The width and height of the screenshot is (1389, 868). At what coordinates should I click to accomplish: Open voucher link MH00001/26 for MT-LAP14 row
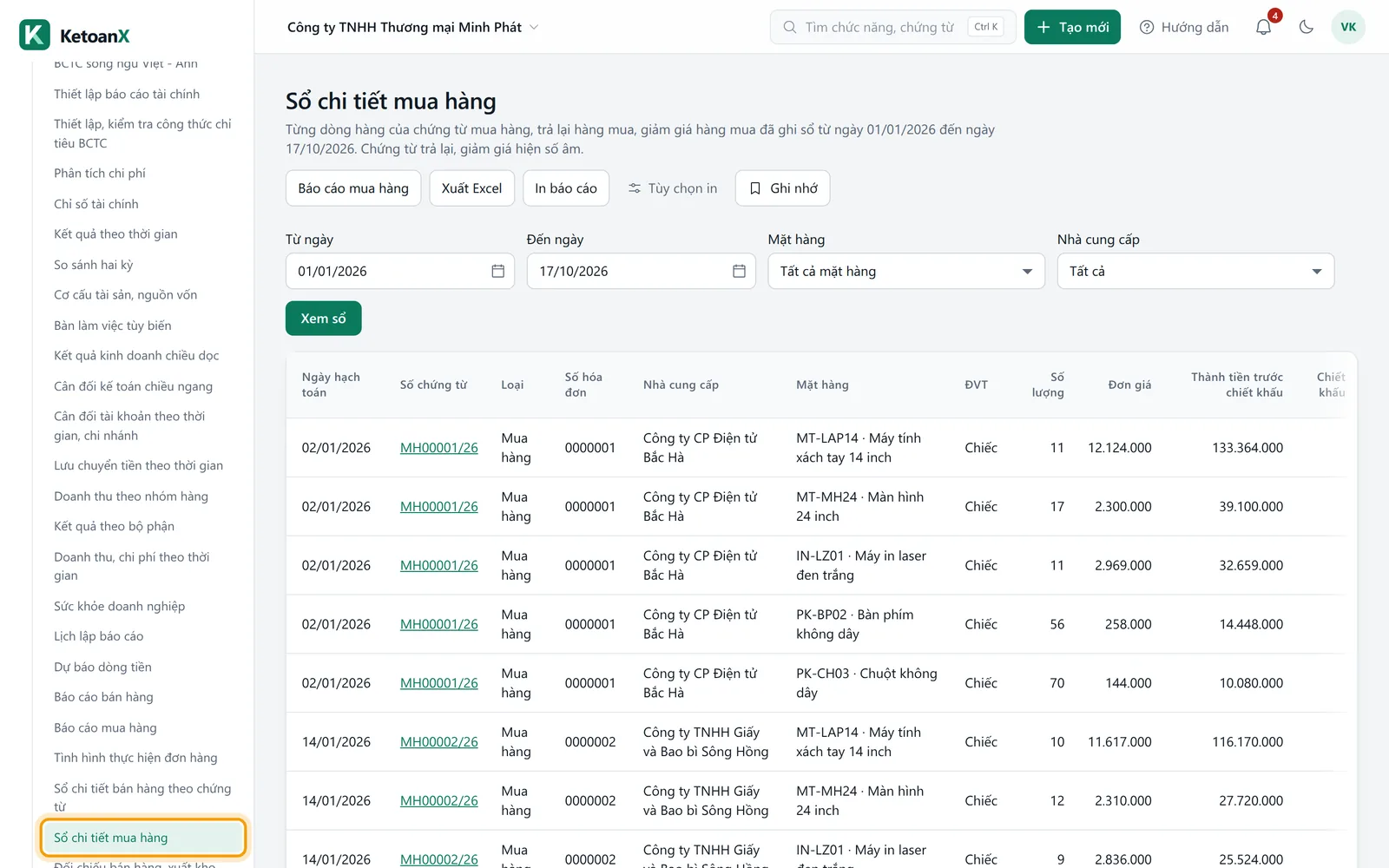pyautogui.click(x=439, y=448)
